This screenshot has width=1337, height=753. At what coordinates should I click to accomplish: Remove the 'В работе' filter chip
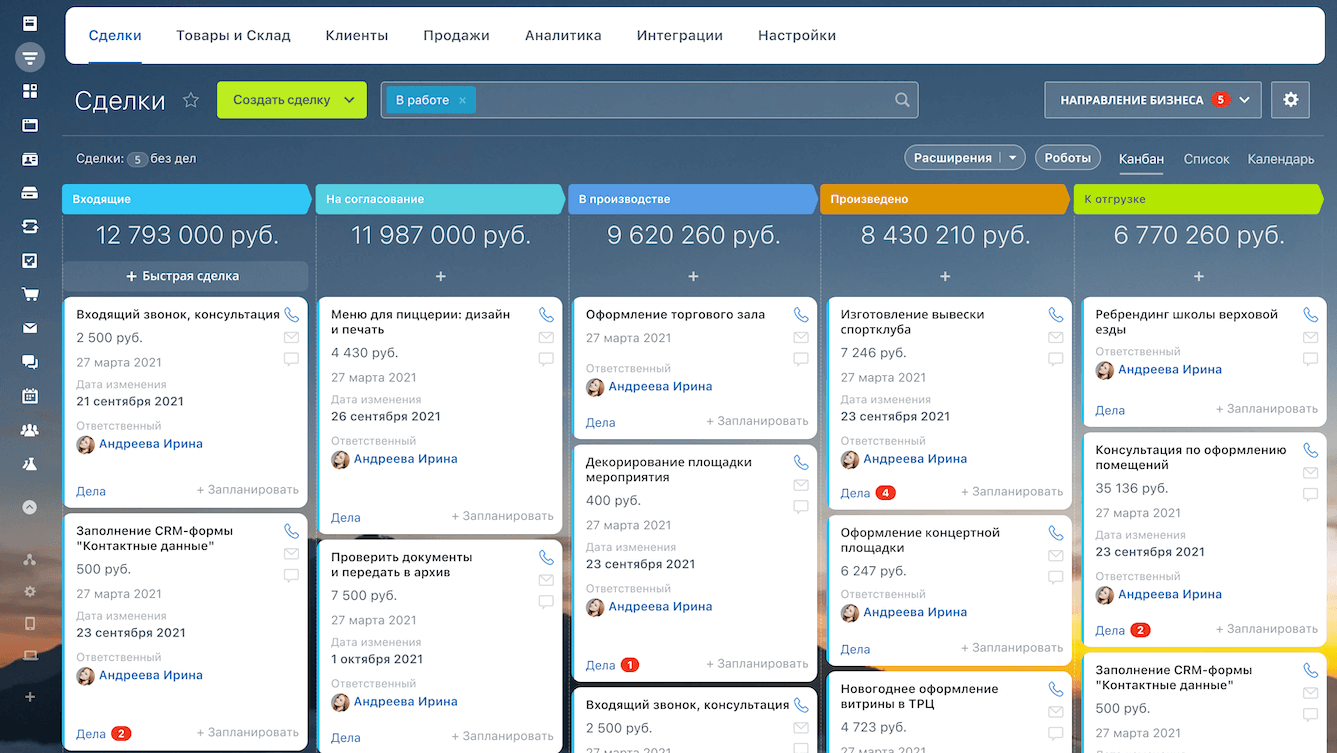462,100
